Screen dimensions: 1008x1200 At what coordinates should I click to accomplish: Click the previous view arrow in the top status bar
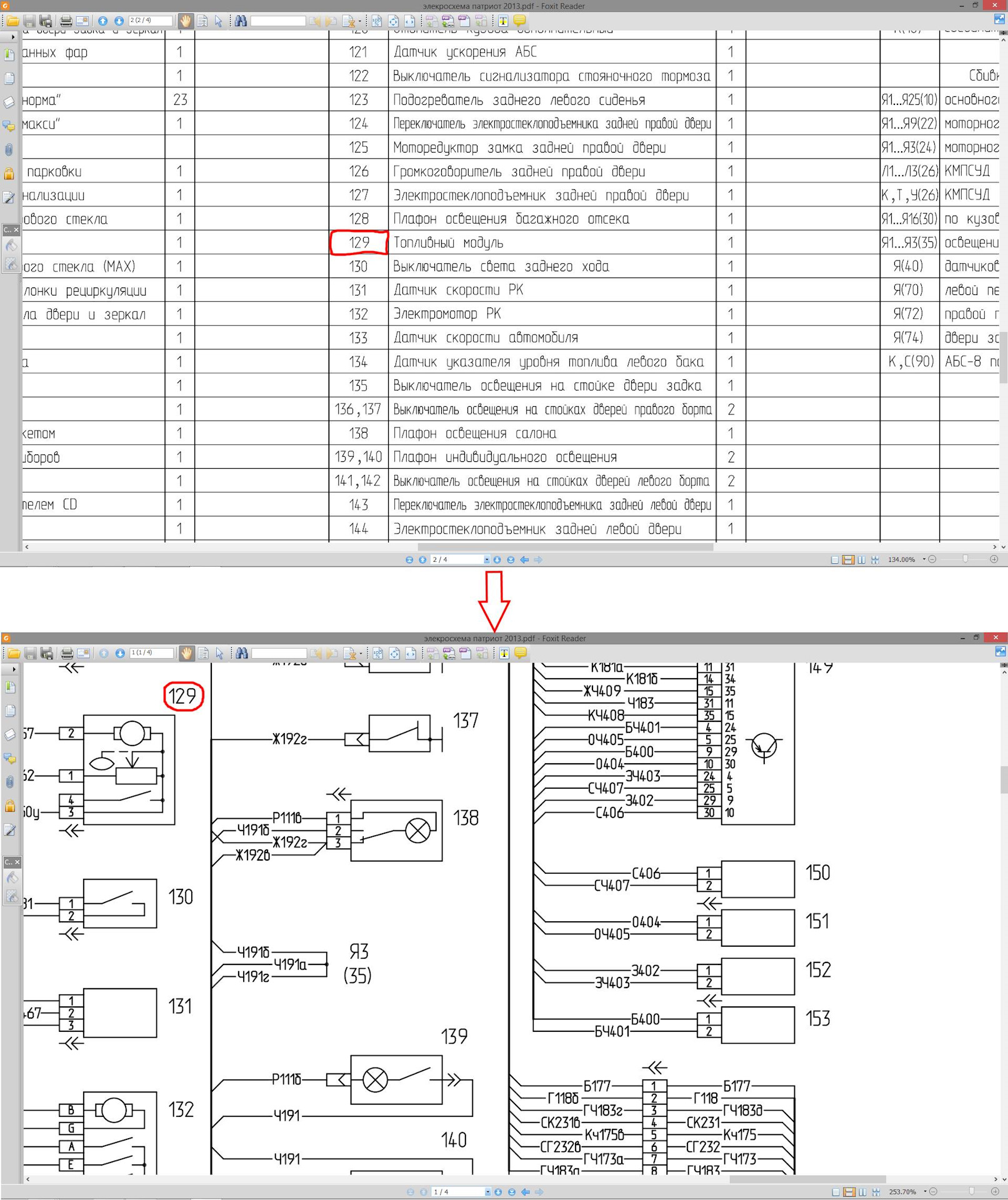[x=524, y=560]
